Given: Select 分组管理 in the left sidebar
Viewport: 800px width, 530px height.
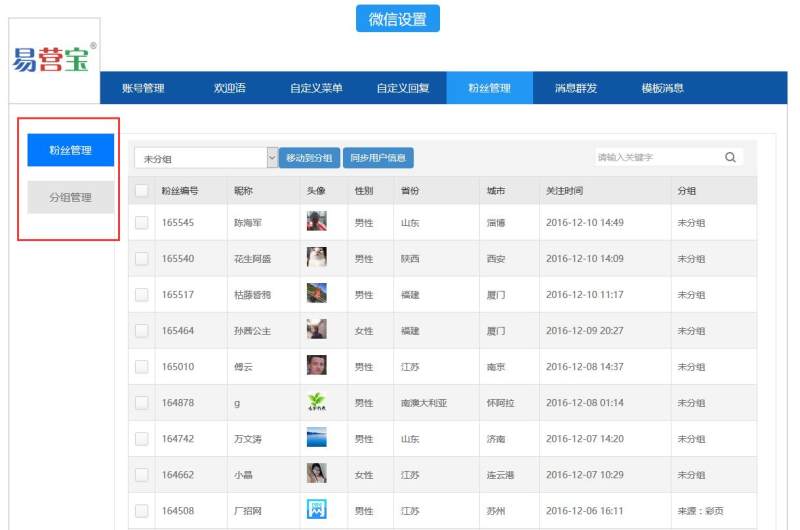Looking at the screenshot, I should (x=70, y=197).
